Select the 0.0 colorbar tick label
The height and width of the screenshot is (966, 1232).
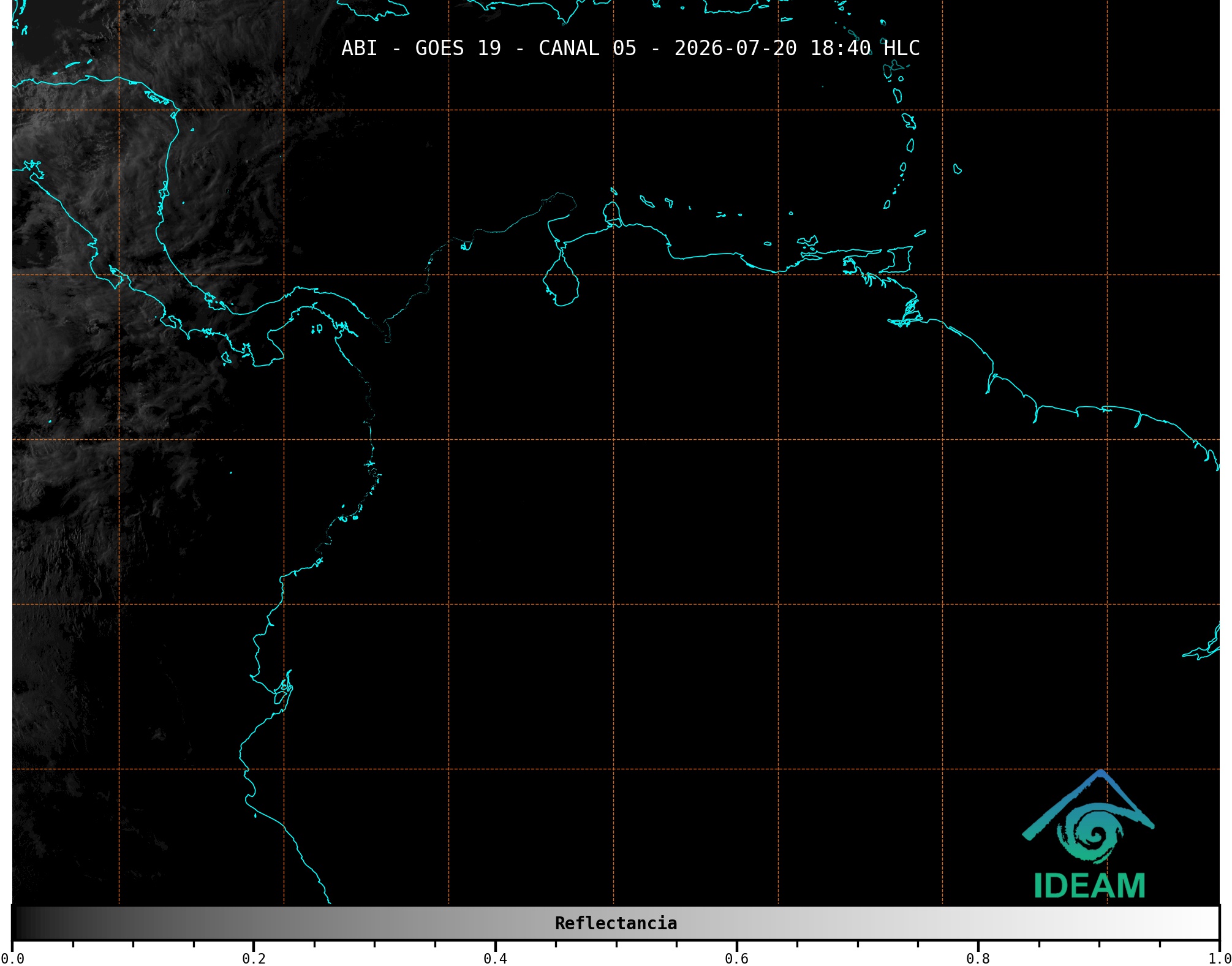click(x=12, y=959)
